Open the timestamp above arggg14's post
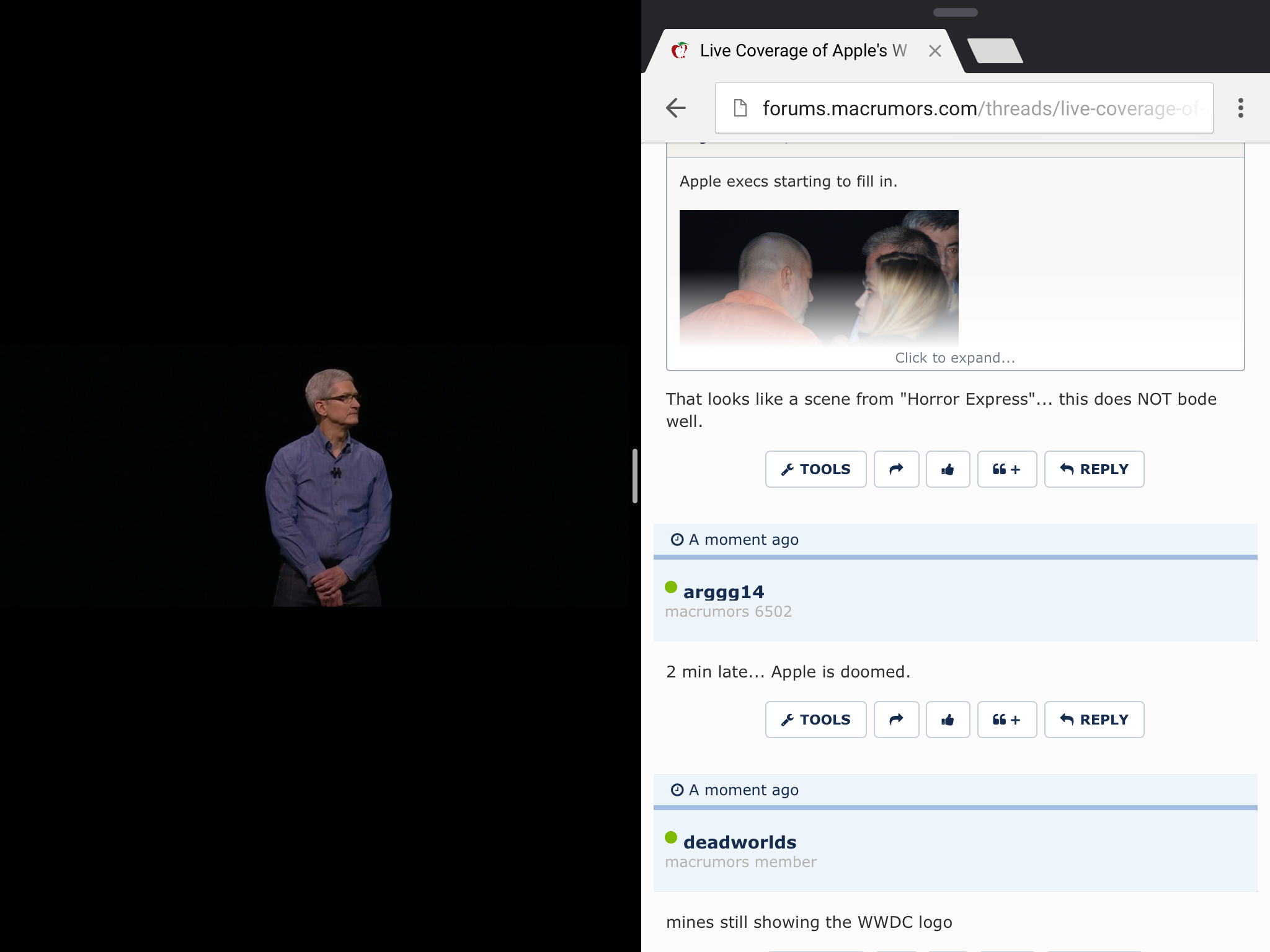Viewport: 1270px width, 952px height. 735,540
